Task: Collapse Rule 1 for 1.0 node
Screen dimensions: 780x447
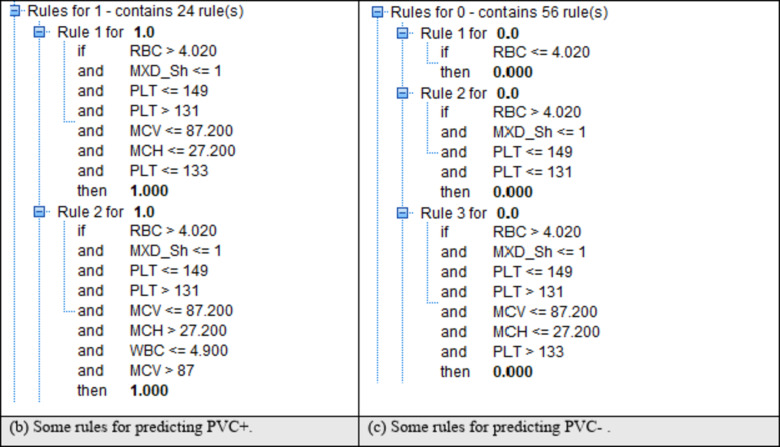Action: point(39,32)
